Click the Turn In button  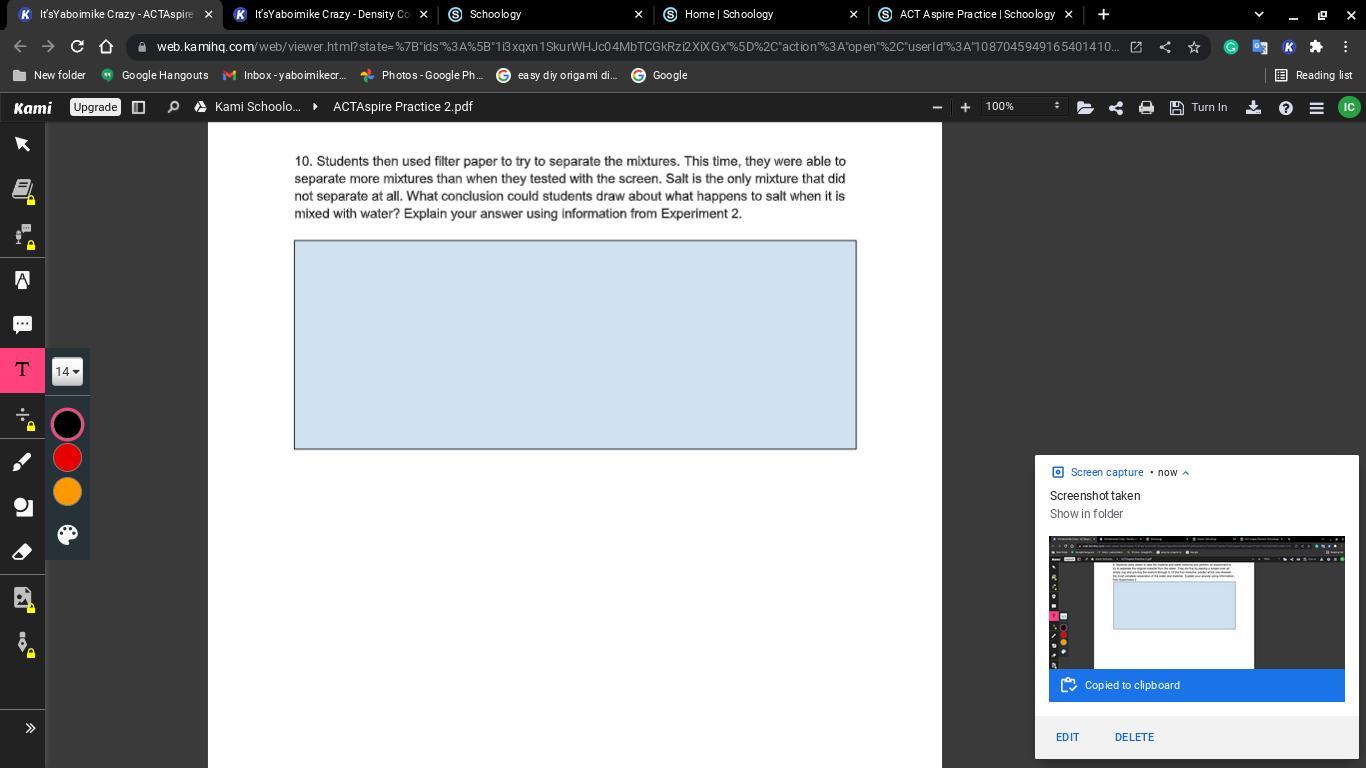pos(1198,107)
